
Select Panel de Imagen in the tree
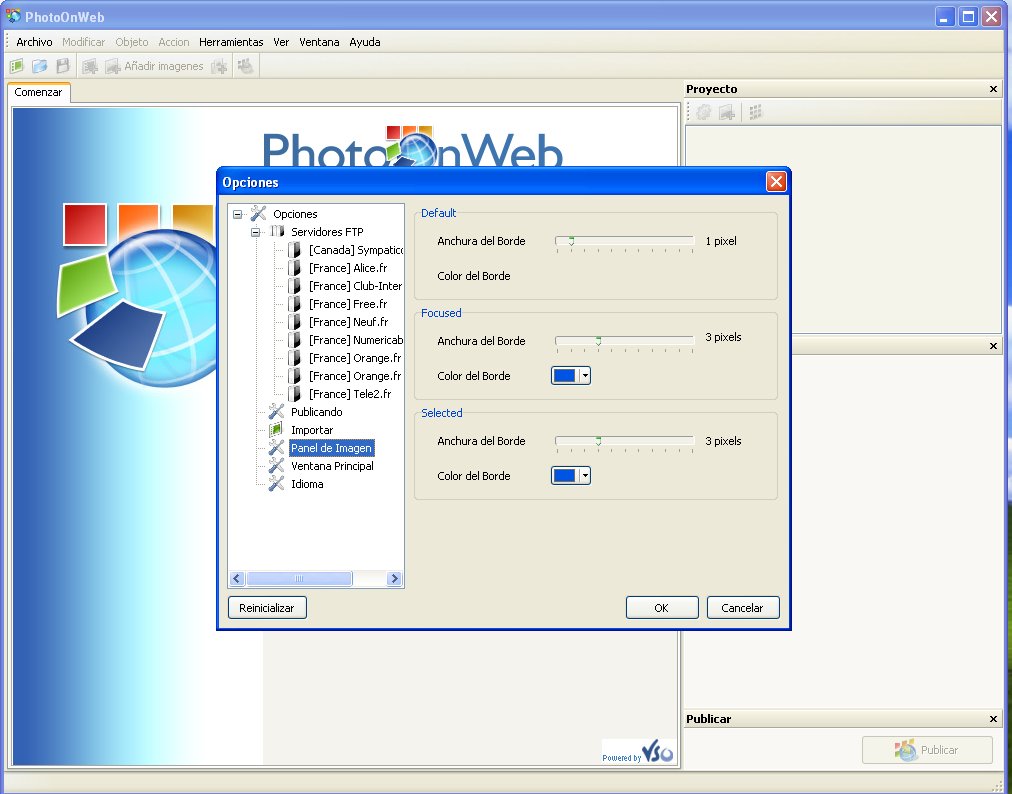(x=331, y=449)
